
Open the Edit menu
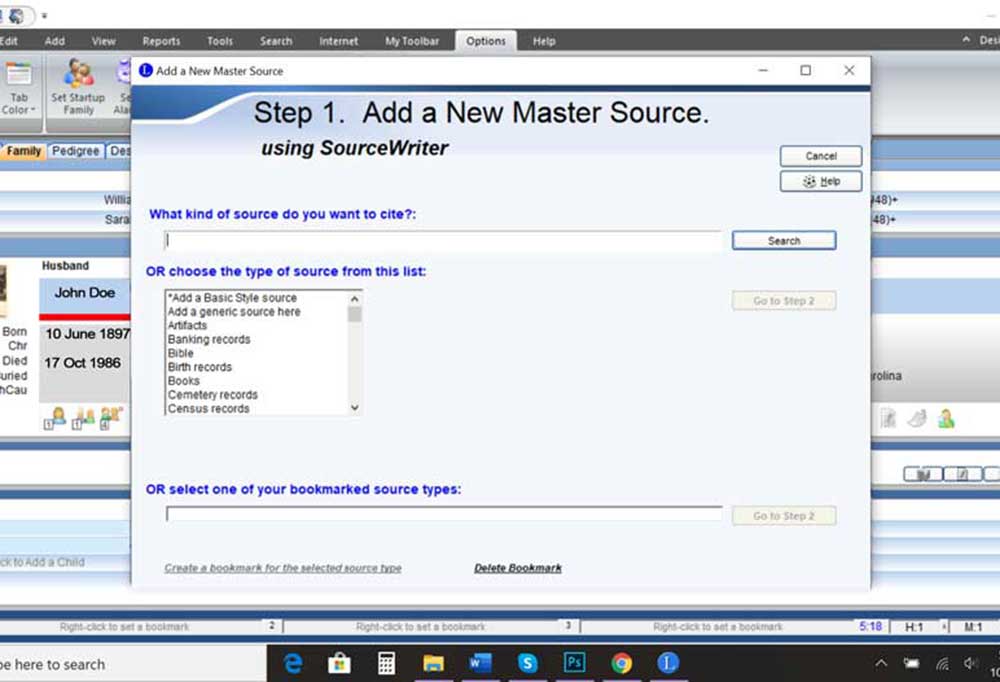(9, 41)
